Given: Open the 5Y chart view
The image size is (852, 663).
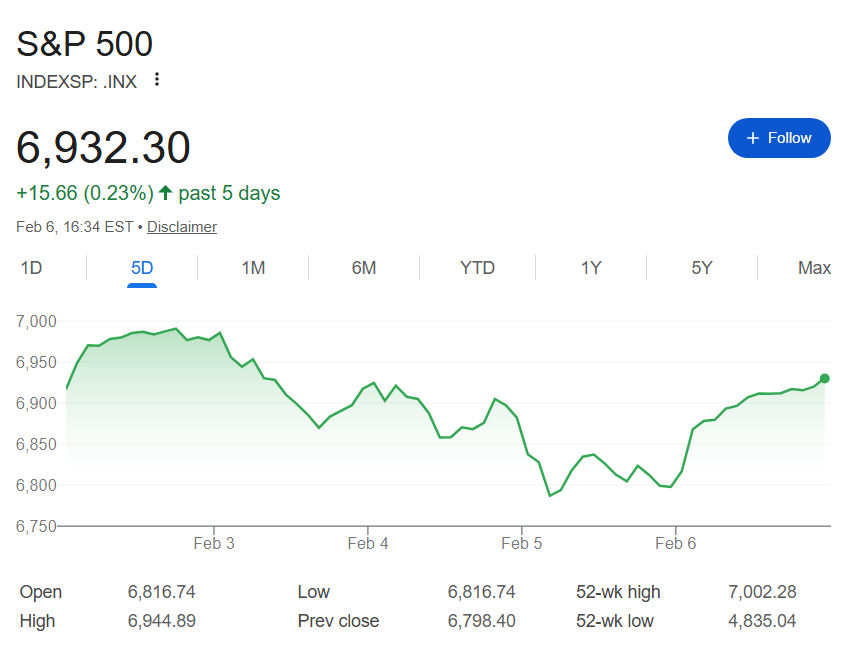Looking at the screenshot, I should click(701, 268).
